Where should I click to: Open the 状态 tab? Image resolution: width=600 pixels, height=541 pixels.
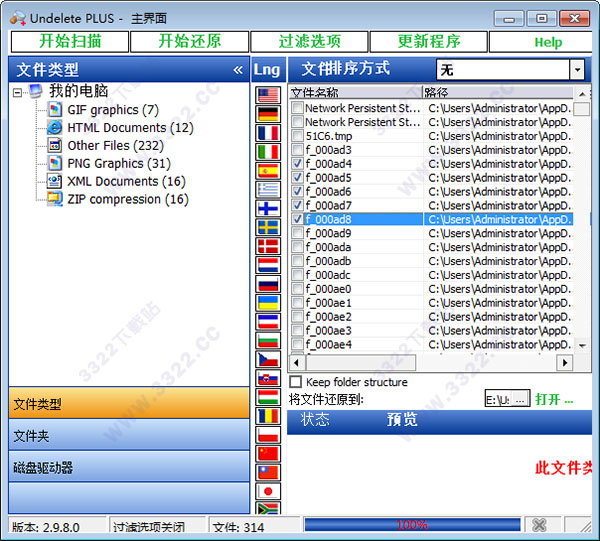[315, 420]
